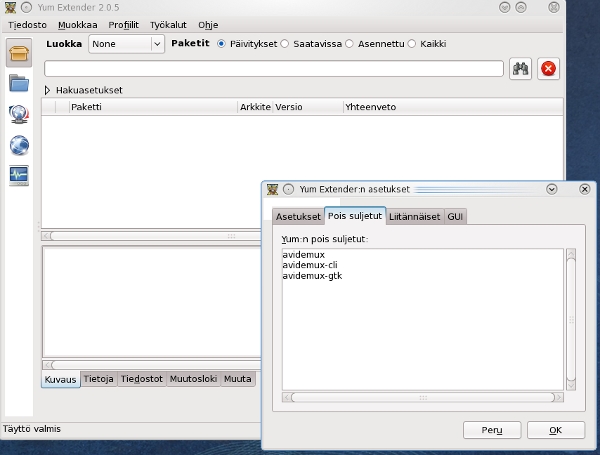Viewport: 600px width, 455px height.
Task: Click the OK button
Action: pos(556,430)
